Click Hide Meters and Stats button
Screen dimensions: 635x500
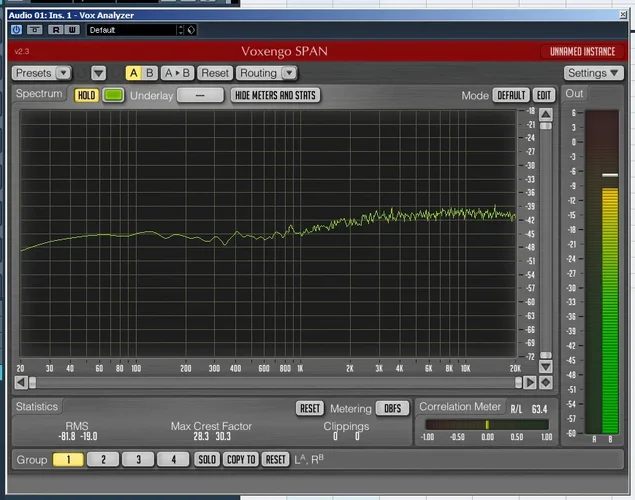click(x=275, y=95)
